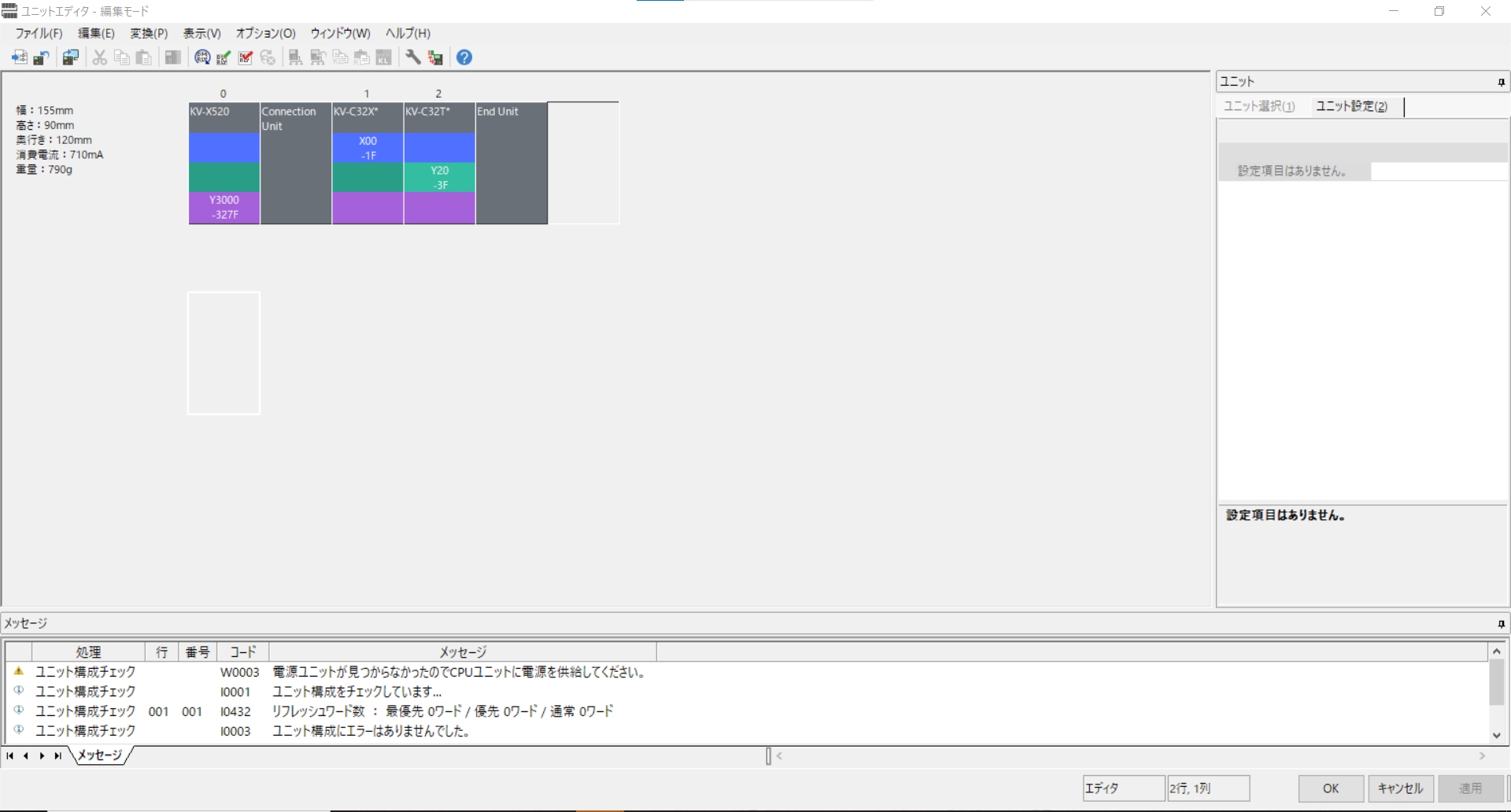
Task: Open the 変換(P) menu
Action: pos(149,33)
